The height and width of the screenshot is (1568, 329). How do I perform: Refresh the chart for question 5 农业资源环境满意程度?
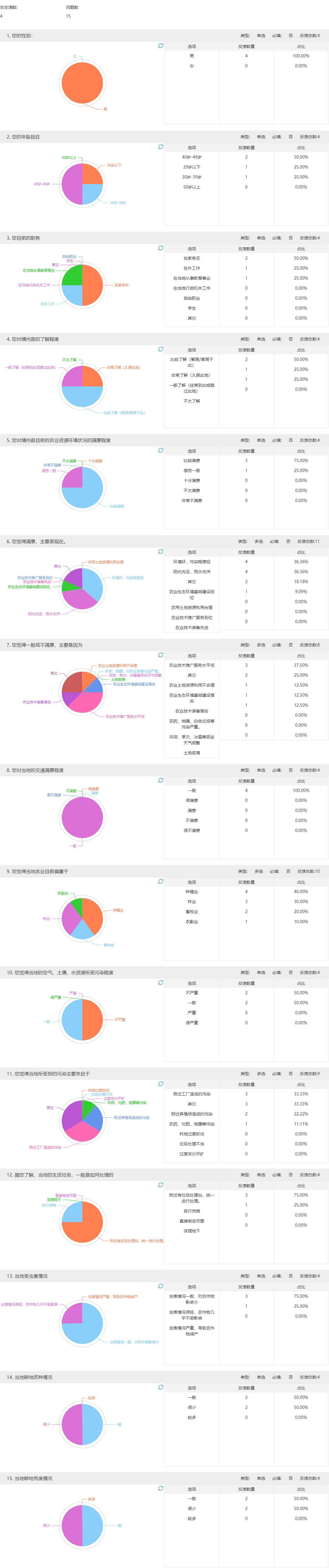point(161,450)
